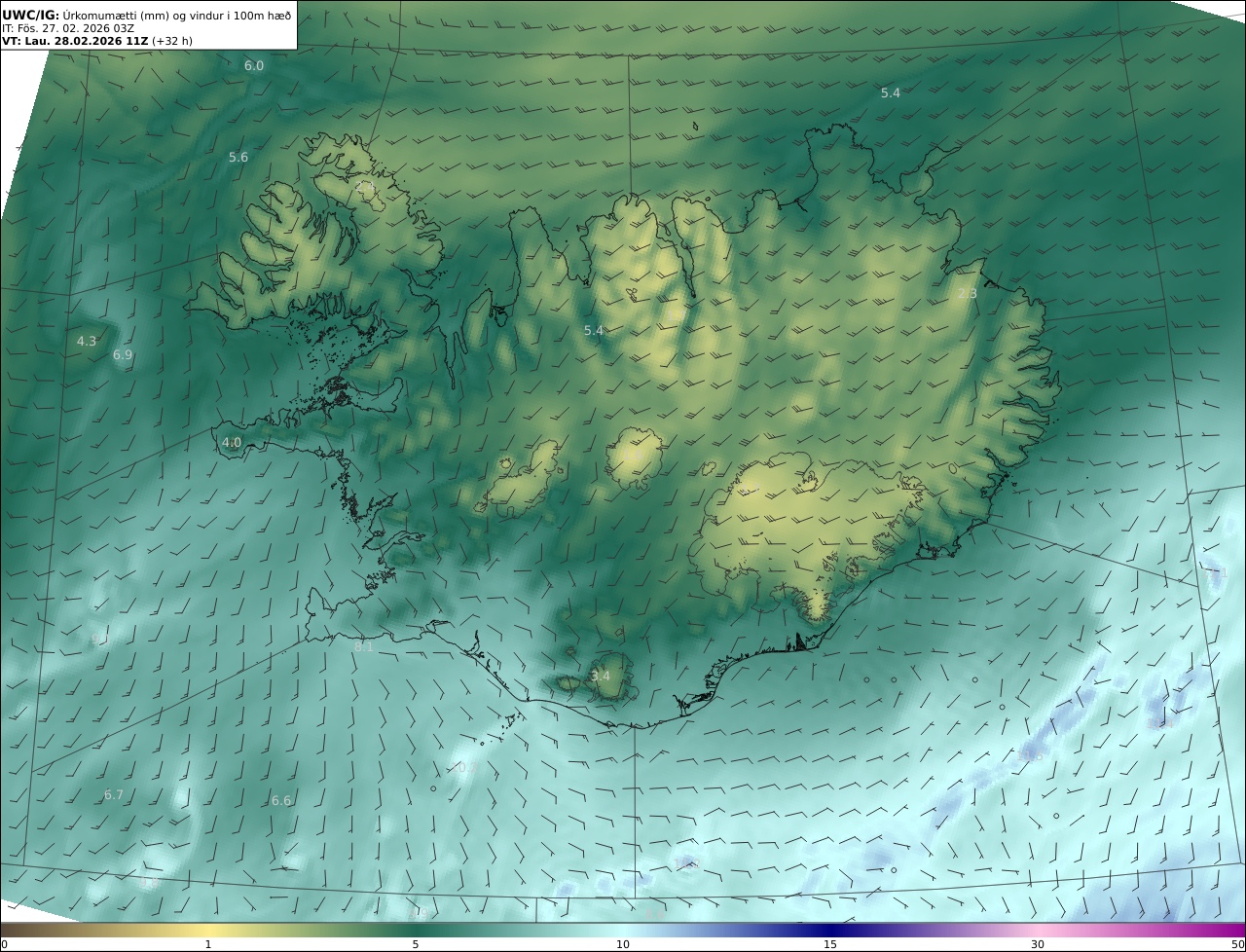Click the 2.3 value label in east Iceland
1246x952 pixels.
(968, 294)
